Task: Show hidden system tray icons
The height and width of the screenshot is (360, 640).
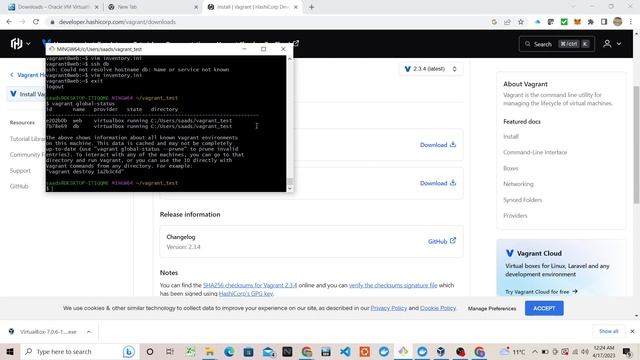Action: (535, 351)
